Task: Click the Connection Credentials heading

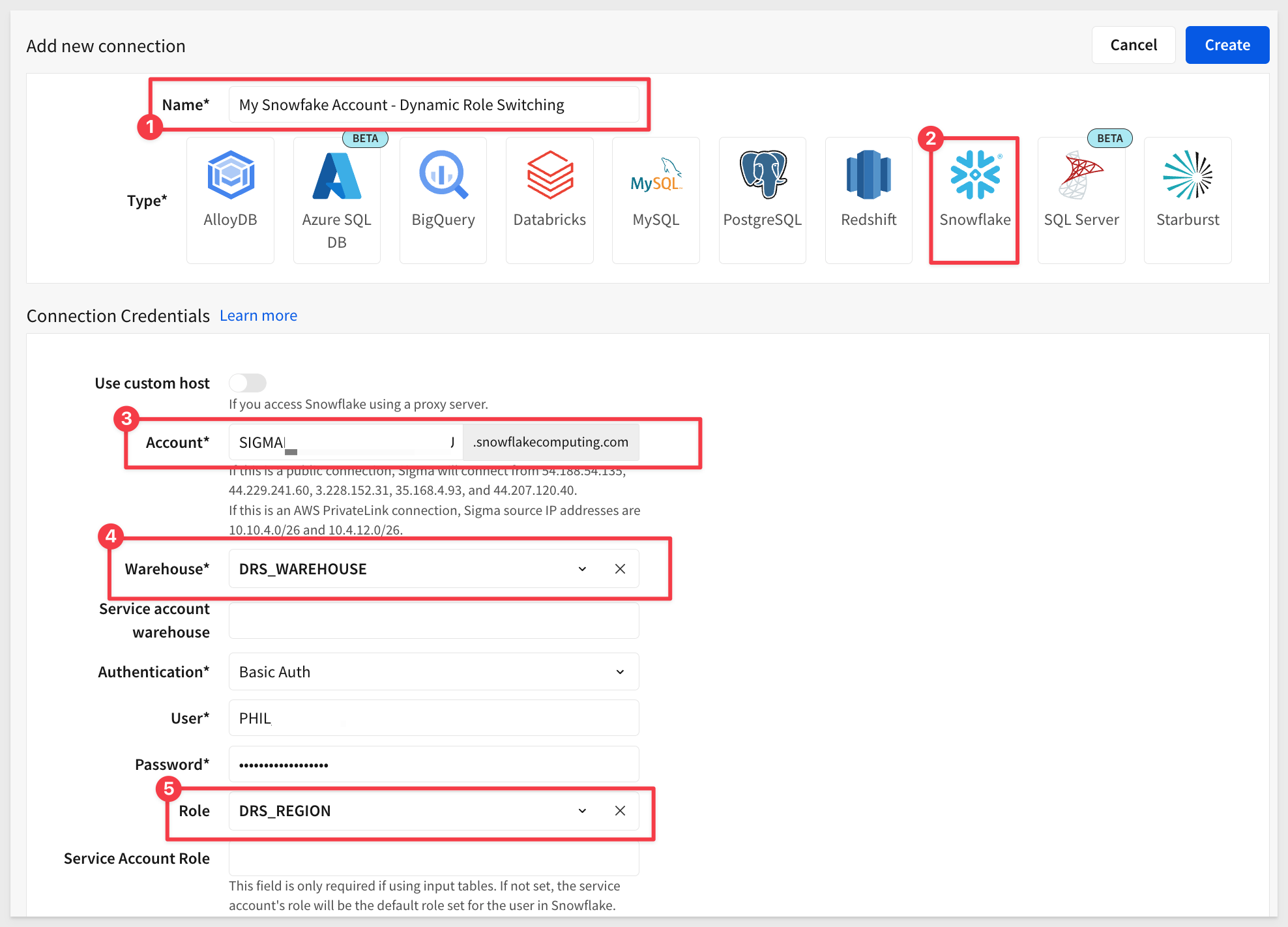Action: point(118,316)
